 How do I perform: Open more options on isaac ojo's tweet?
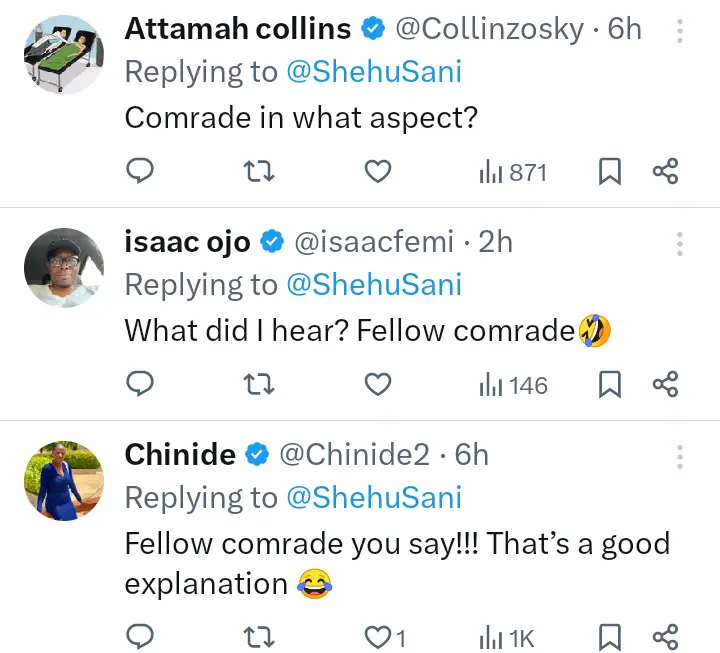(x=680, y=244)
